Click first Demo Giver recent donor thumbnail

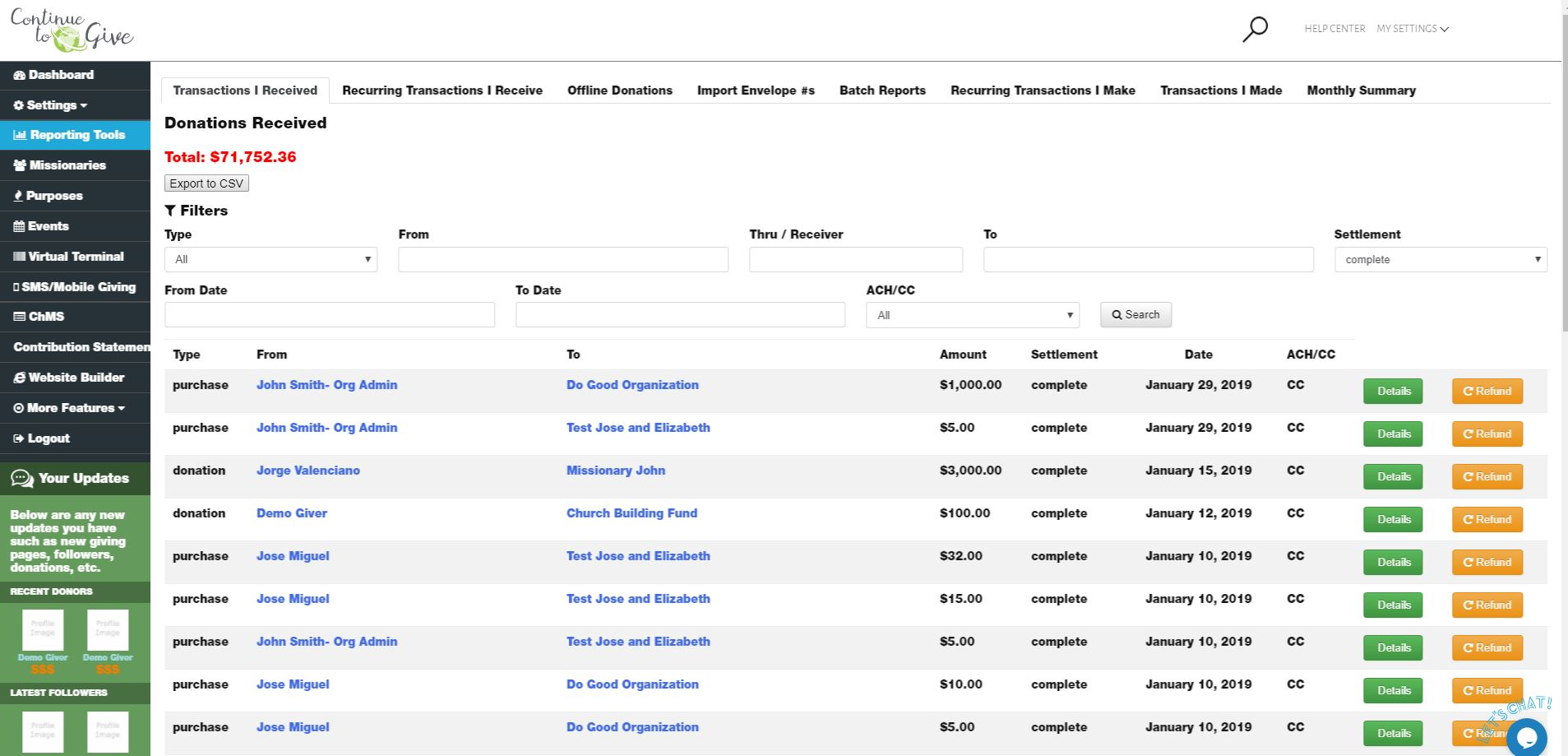(x=43, y=630)
